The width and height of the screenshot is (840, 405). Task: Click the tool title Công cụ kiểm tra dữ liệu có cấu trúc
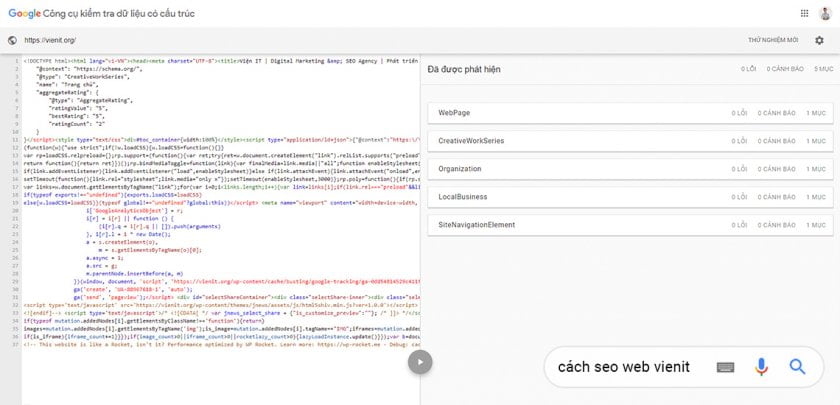(118, 13)
